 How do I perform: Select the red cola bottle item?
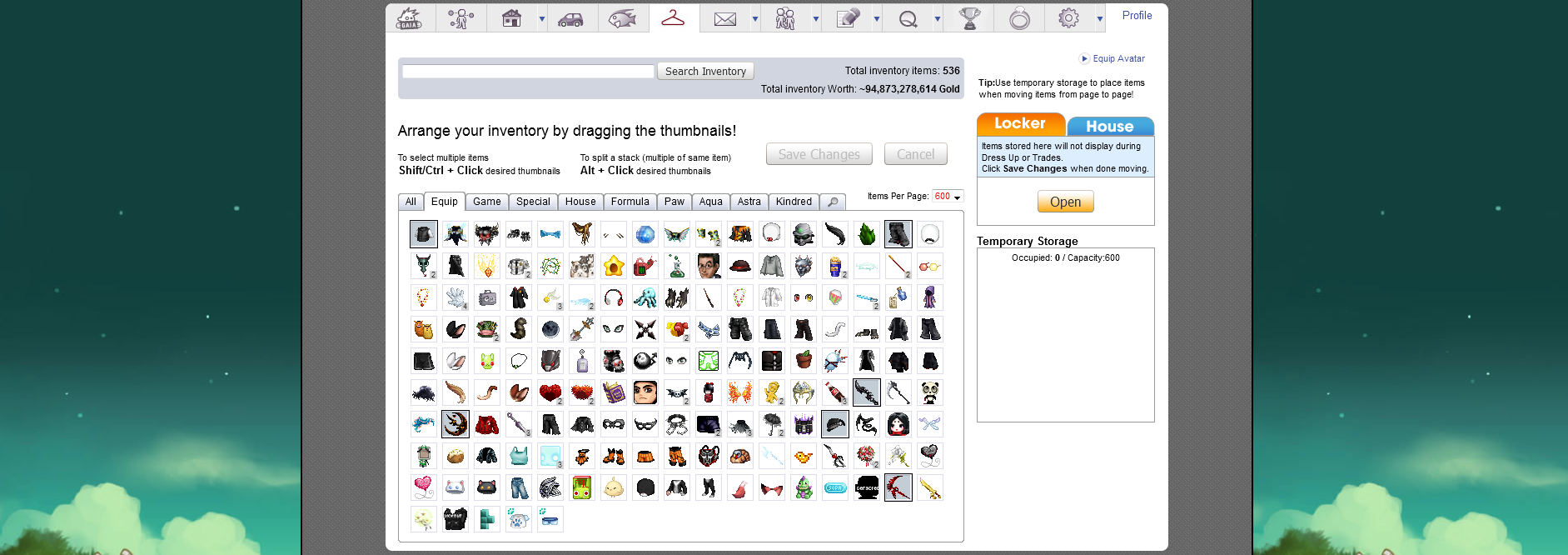coord(835,392)
